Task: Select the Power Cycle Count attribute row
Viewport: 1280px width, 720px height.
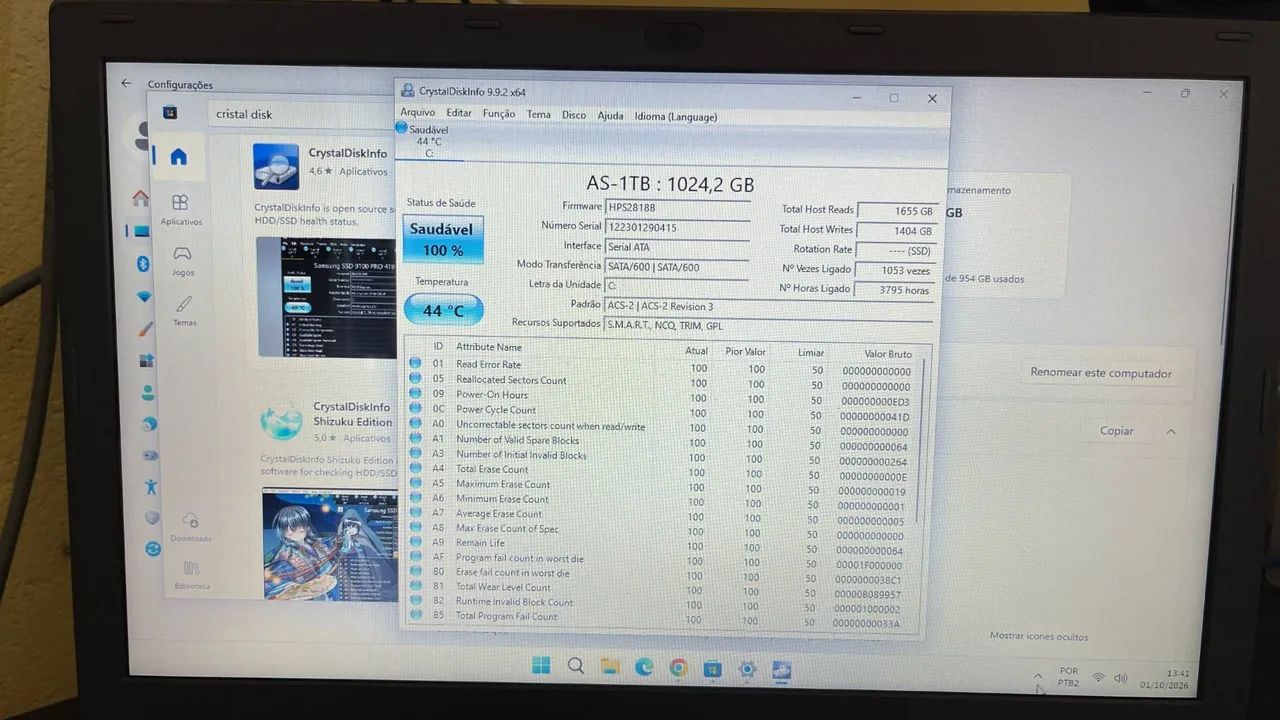Action: coord(661,411)
